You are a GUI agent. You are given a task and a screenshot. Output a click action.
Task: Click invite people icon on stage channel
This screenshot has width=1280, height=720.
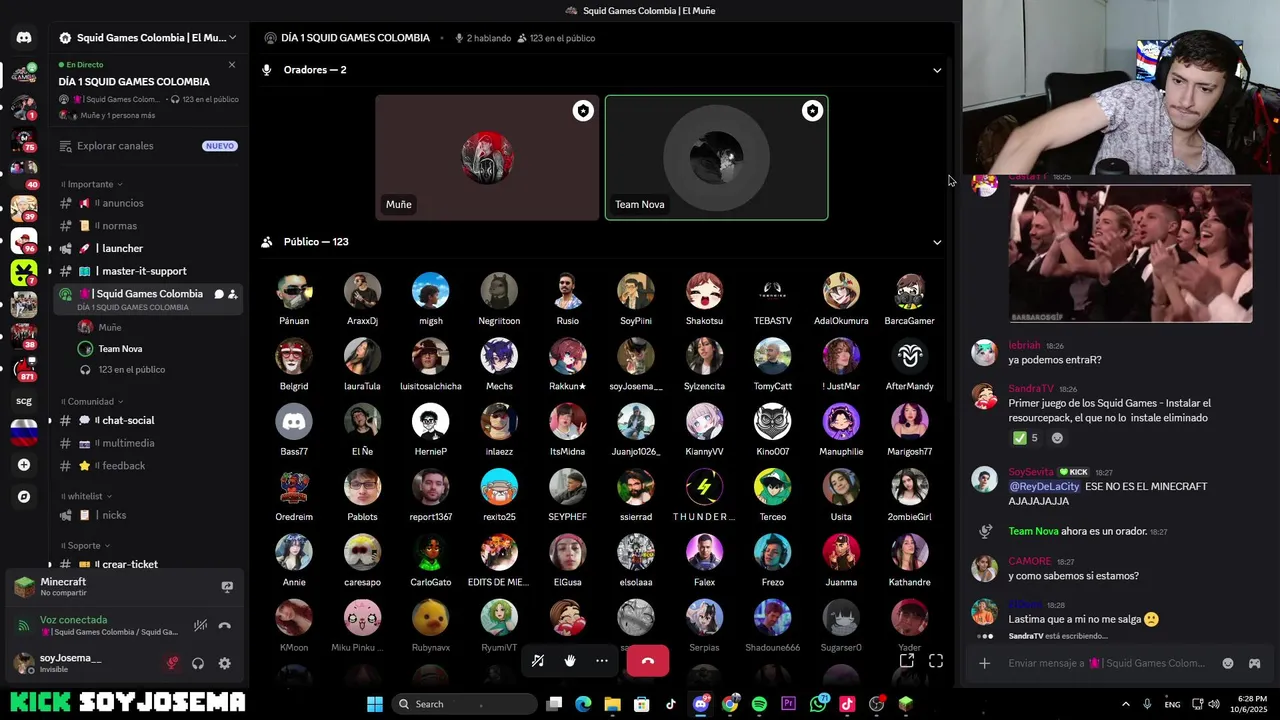(232, 294)
